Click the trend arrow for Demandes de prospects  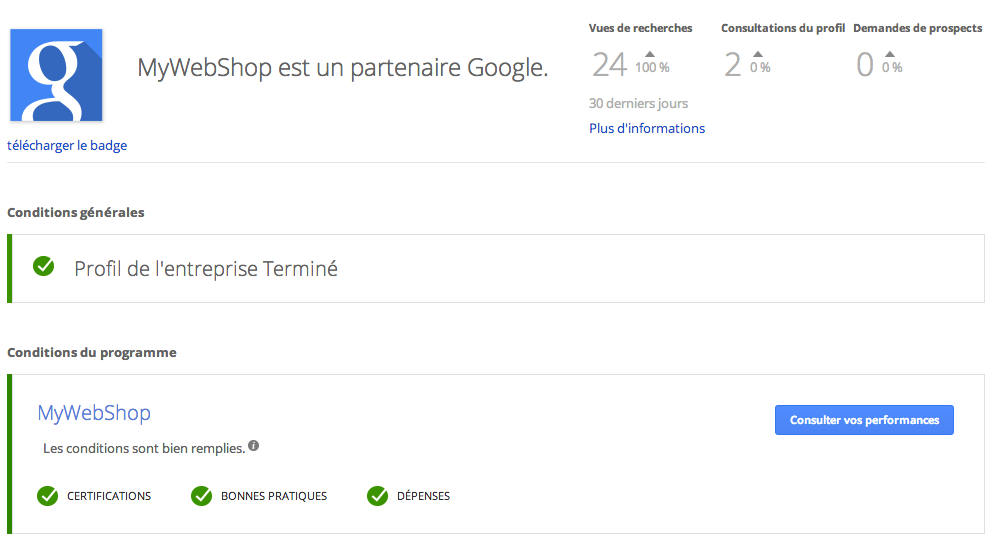(889, 54)
